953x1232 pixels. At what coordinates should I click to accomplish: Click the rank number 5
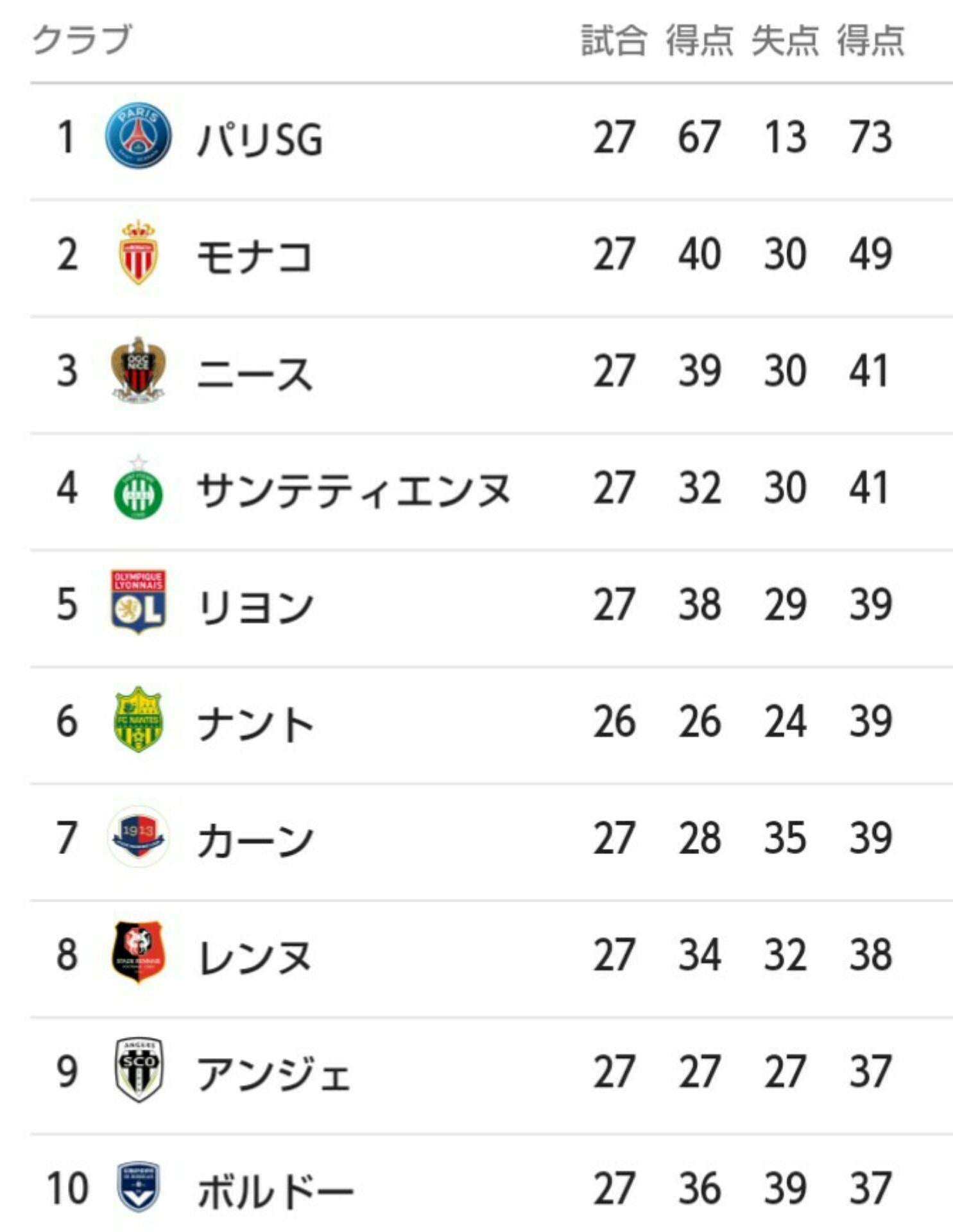[x=67, y=604]
